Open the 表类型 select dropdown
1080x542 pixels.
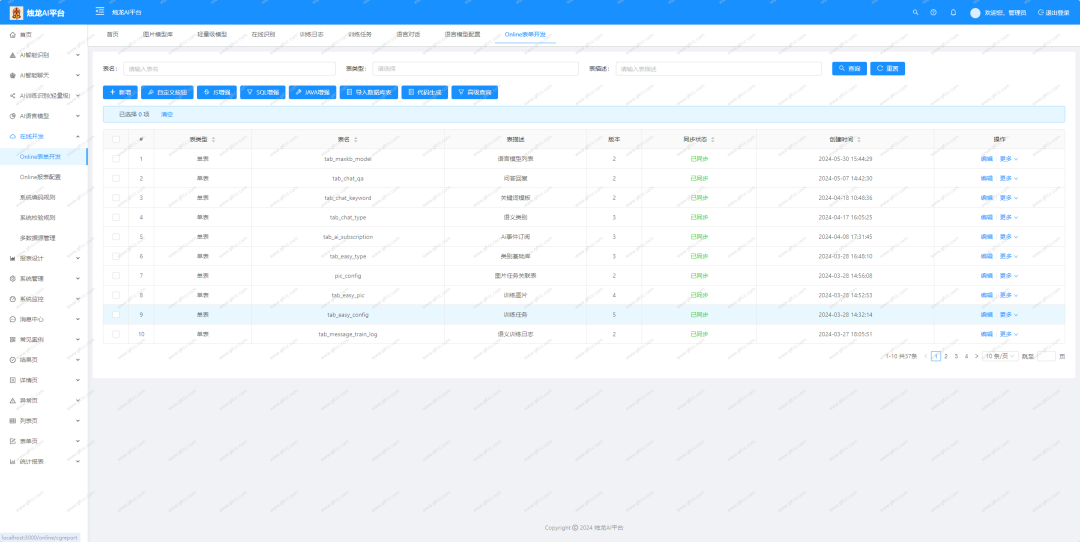pyautogui.click(x=475, y=69)
